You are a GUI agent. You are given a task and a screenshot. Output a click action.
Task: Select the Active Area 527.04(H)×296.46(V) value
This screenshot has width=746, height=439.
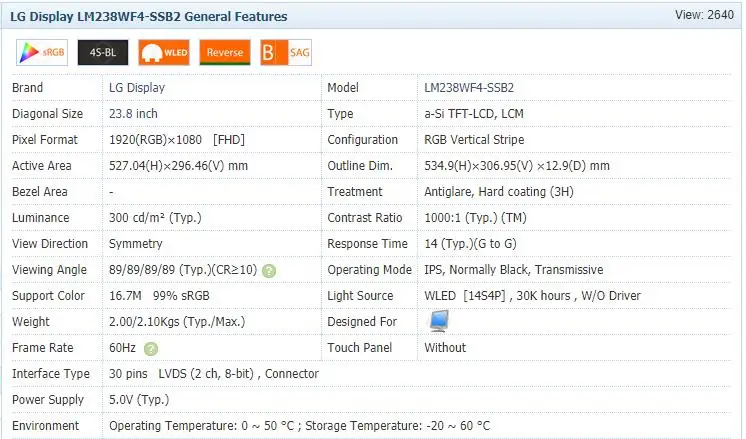[178, 166]
